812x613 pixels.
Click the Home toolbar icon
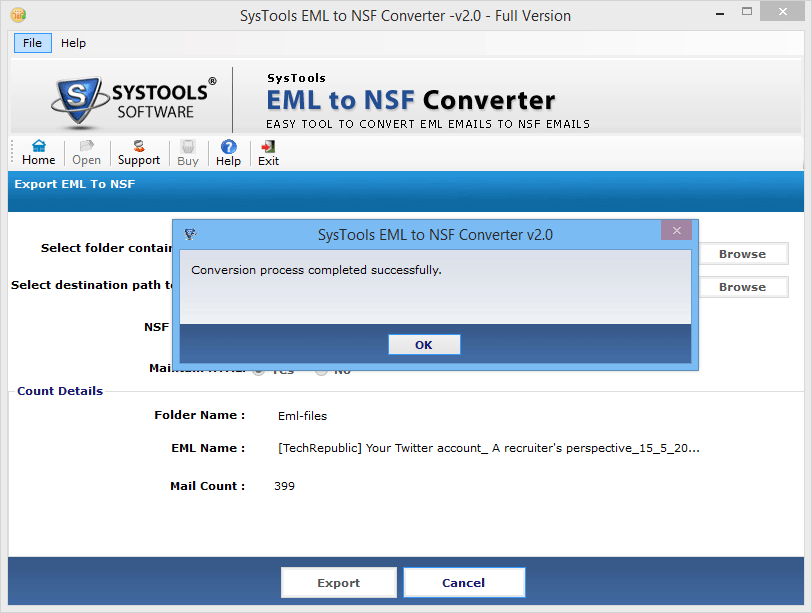38,153
